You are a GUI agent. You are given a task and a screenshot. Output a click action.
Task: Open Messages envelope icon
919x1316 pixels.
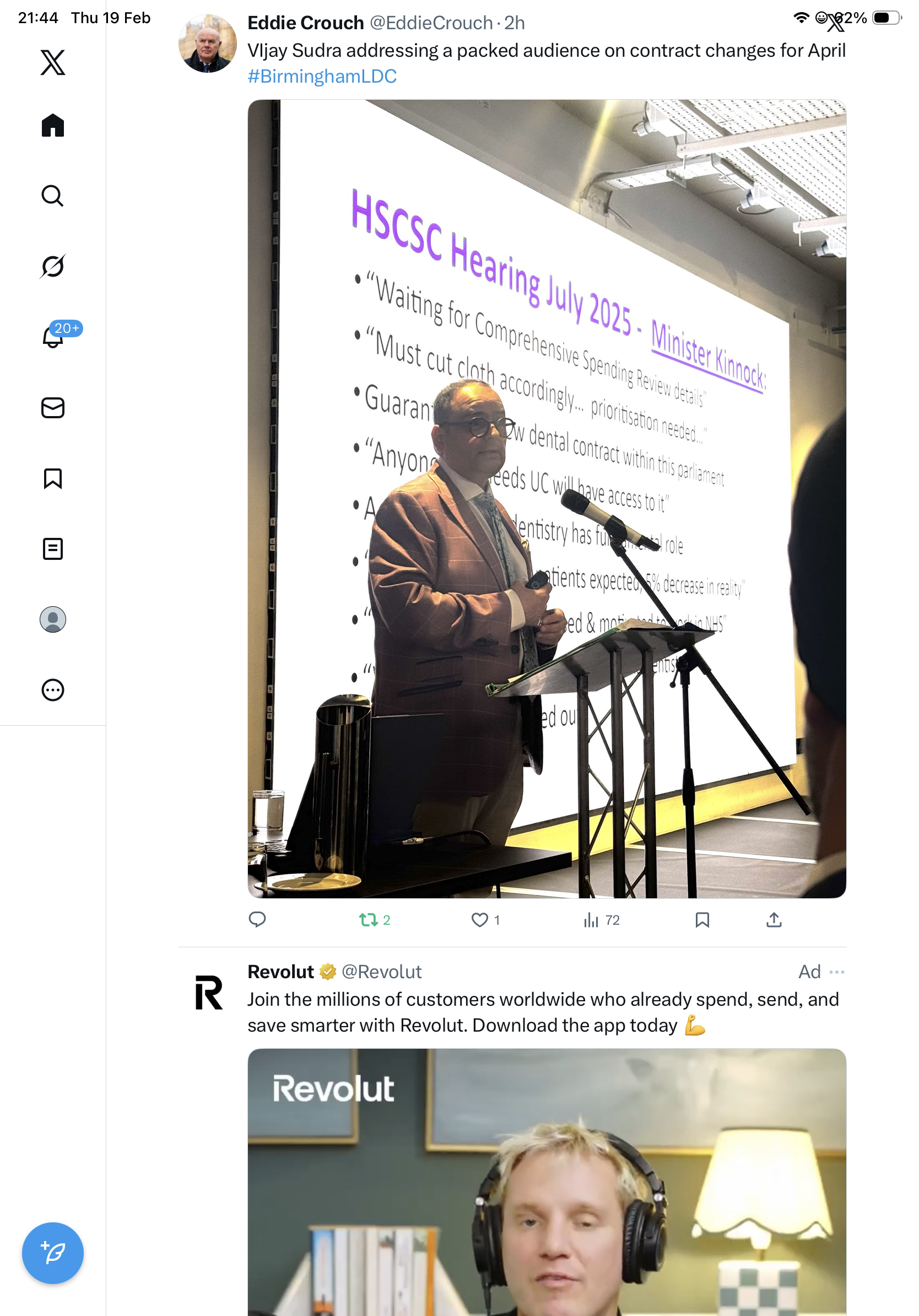[x=53, y=407]
